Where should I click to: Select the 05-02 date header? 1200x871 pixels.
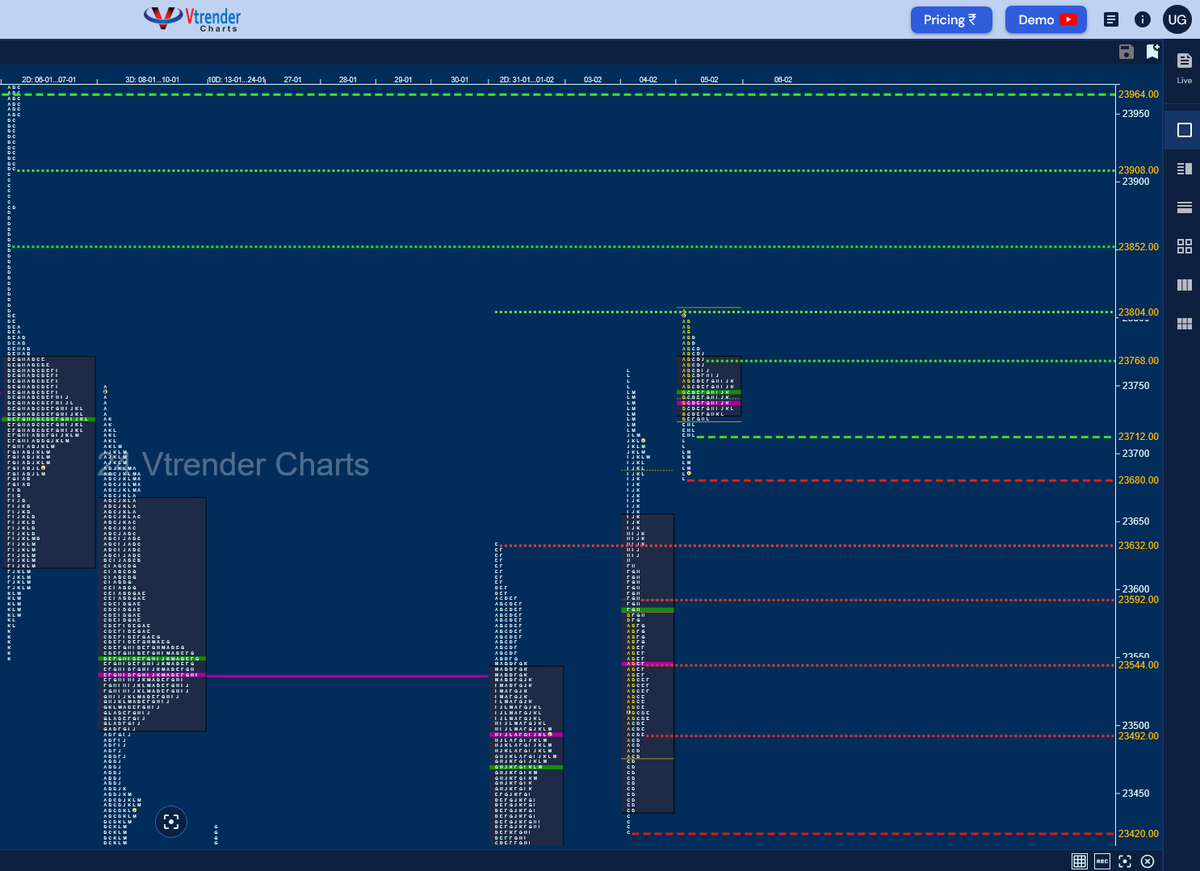tap(709, 79)
